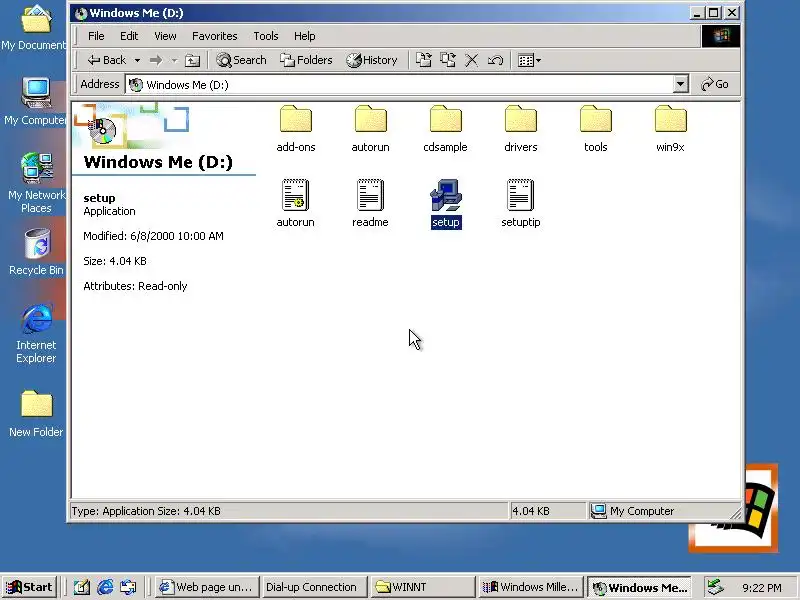Open Recycle Bin desktop icon
Screen dimensions: 800x600
point(36,252)
